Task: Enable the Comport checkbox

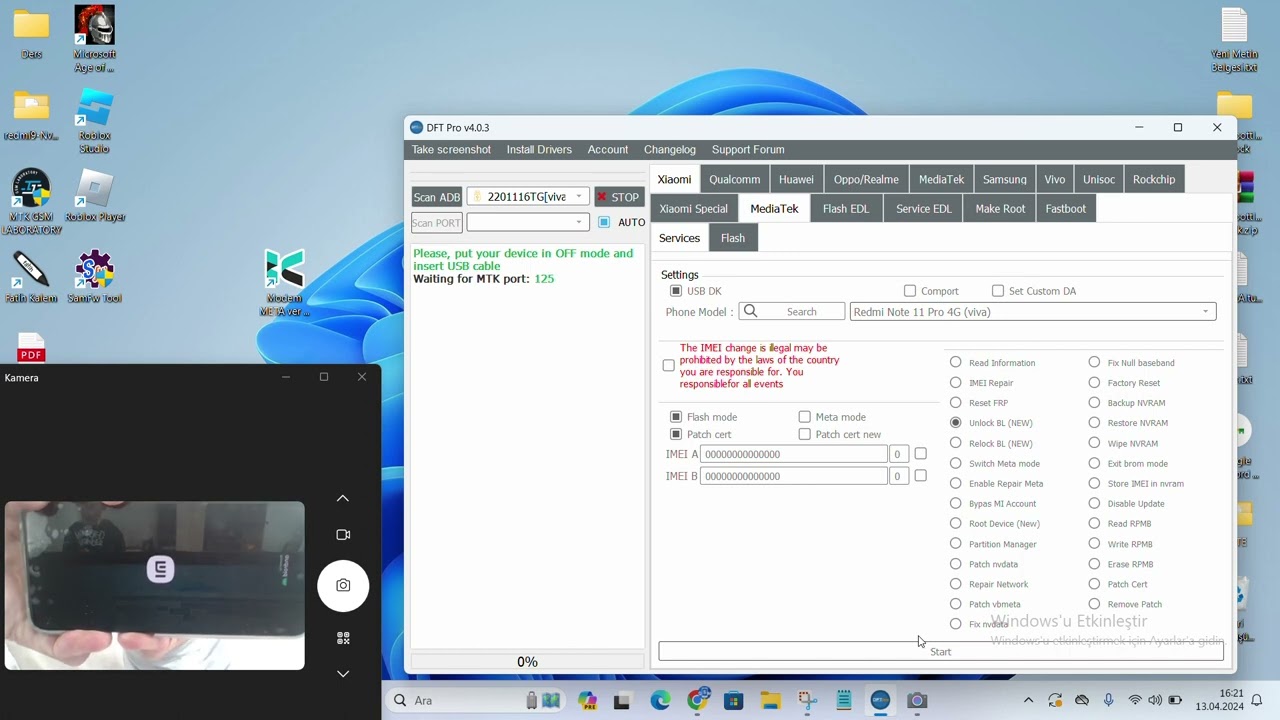Action: point(910,291)
